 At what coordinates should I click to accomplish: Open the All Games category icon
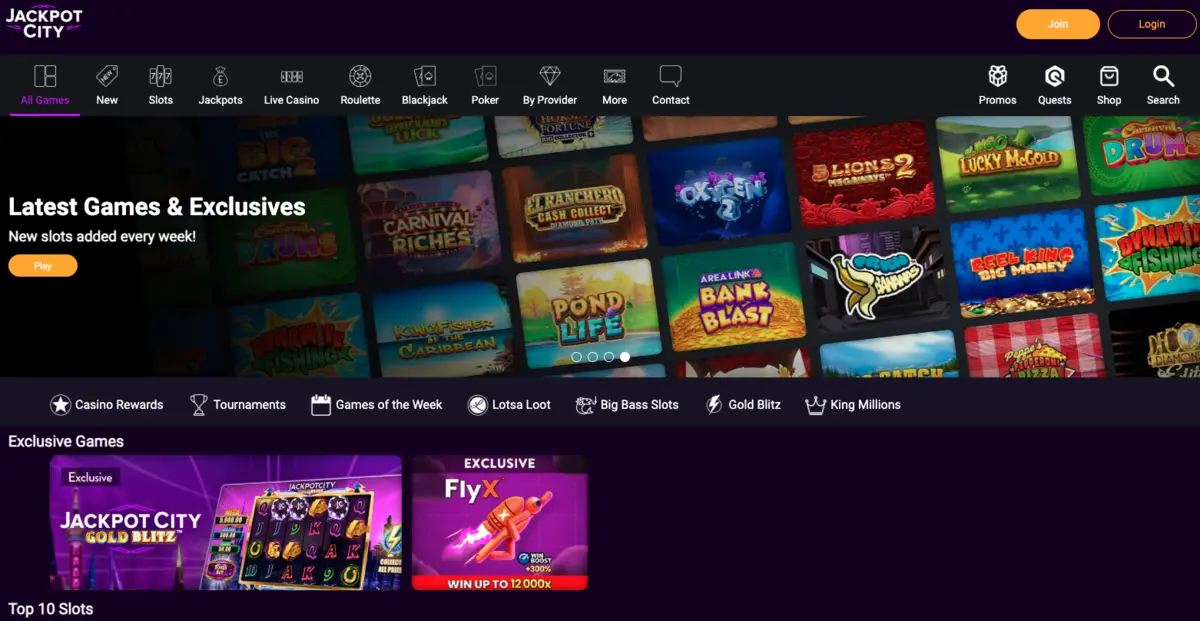[45, 76]
